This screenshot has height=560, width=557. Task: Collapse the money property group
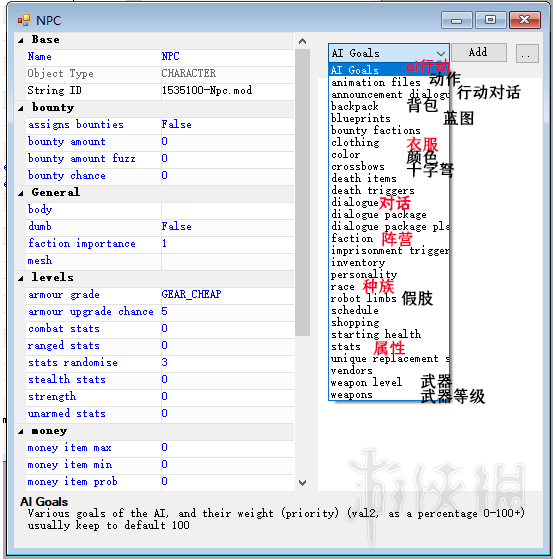(x=21, y=432)
